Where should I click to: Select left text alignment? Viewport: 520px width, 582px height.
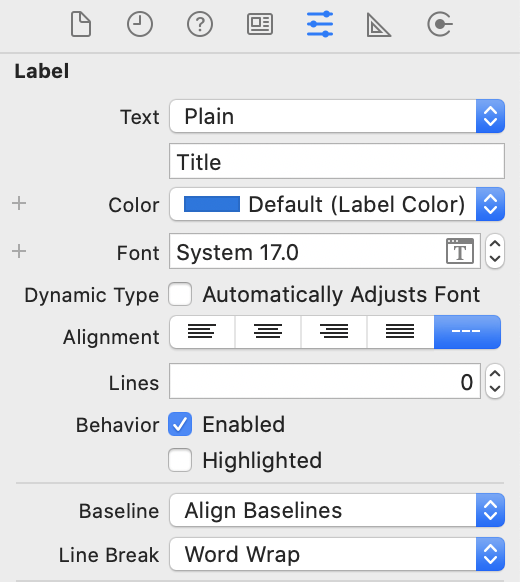202,332
